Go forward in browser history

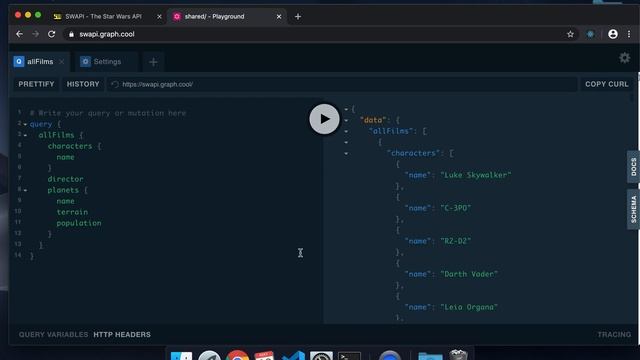pos(36,34)
